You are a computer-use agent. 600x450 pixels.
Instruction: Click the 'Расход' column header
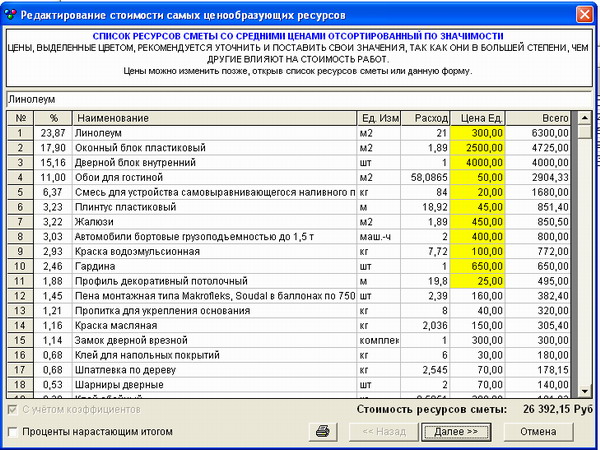(x=426, y=118)
